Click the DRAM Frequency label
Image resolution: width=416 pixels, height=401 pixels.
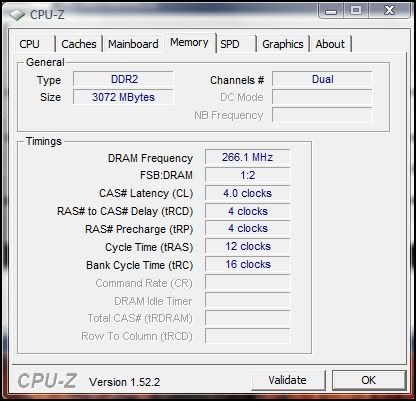150,158
